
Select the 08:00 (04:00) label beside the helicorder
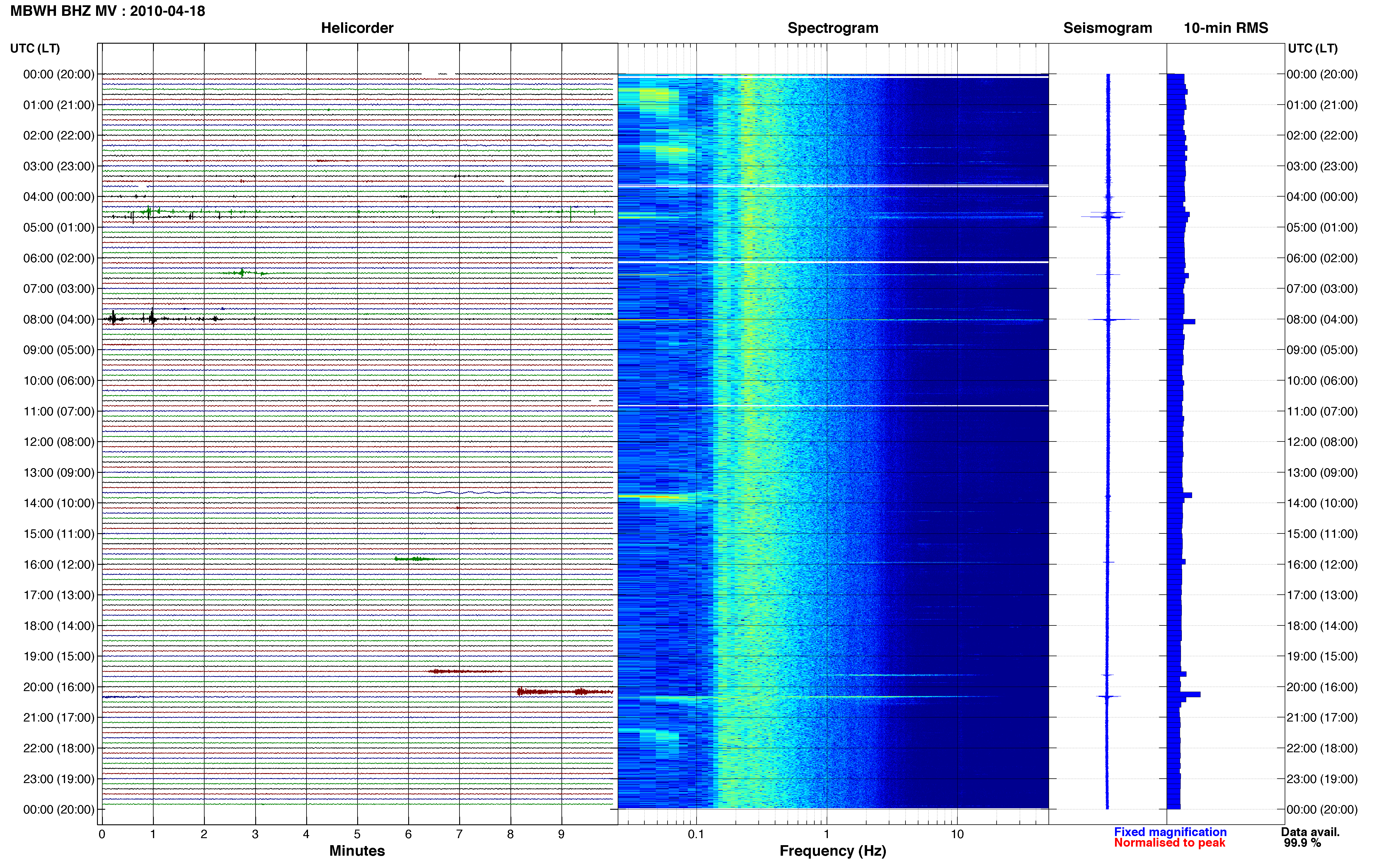point(59,320)
